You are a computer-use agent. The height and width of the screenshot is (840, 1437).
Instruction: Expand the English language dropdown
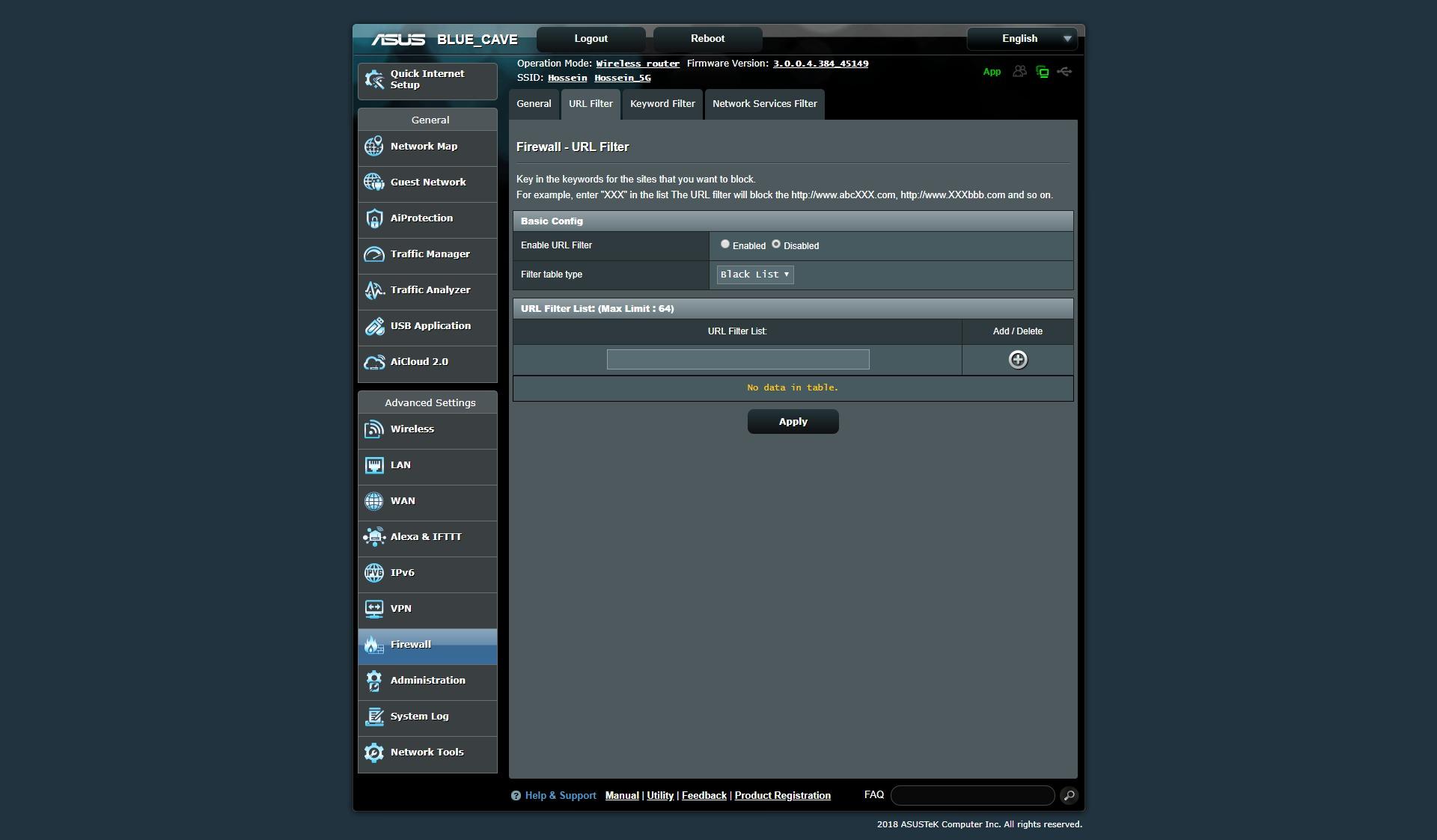pos(1022,39)
